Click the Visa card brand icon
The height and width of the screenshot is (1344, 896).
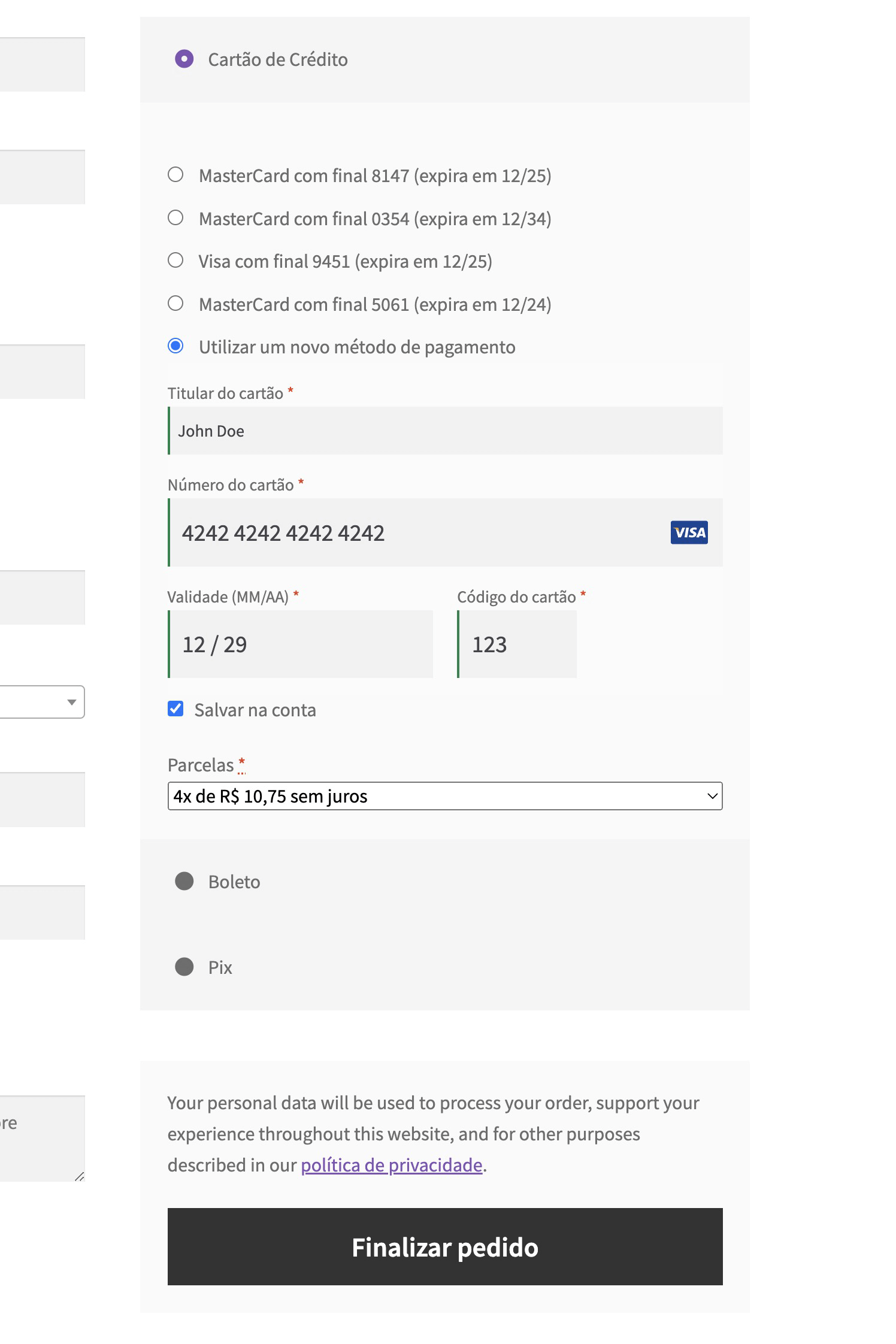click(689, 532)
